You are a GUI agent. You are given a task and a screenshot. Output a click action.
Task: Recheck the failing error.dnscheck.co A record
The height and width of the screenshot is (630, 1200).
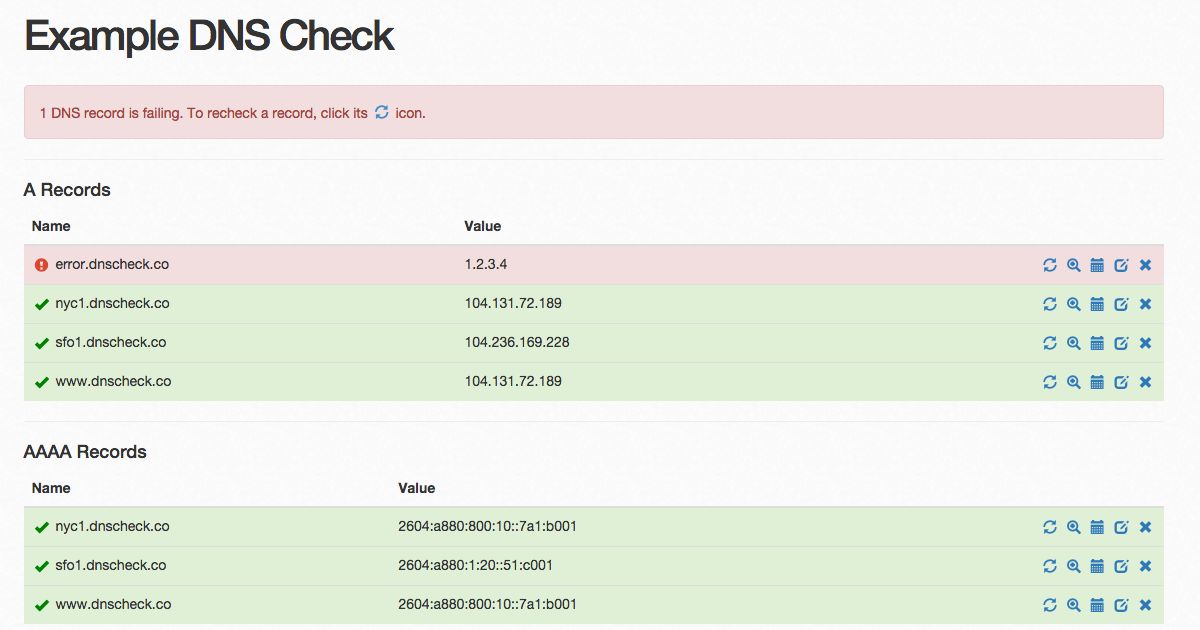[x=1050, y=265]
